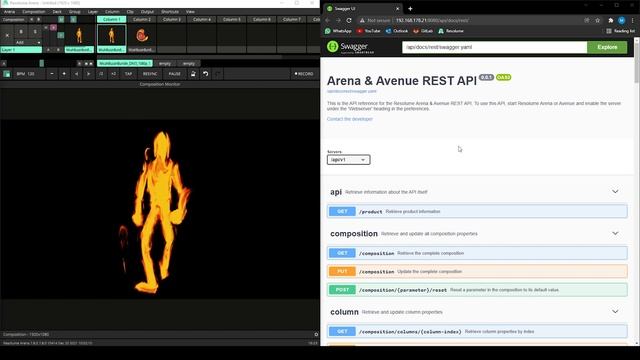Bookmark this page with the star icon
The height and width of the screenshot is (360, 640).
pos(598,20)
